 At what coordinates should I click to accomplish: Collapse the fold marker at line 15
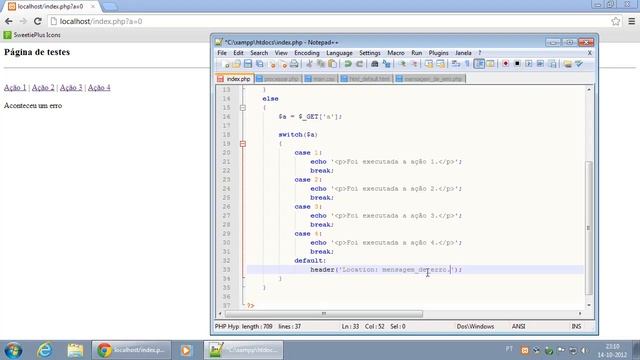click(243, 108)
